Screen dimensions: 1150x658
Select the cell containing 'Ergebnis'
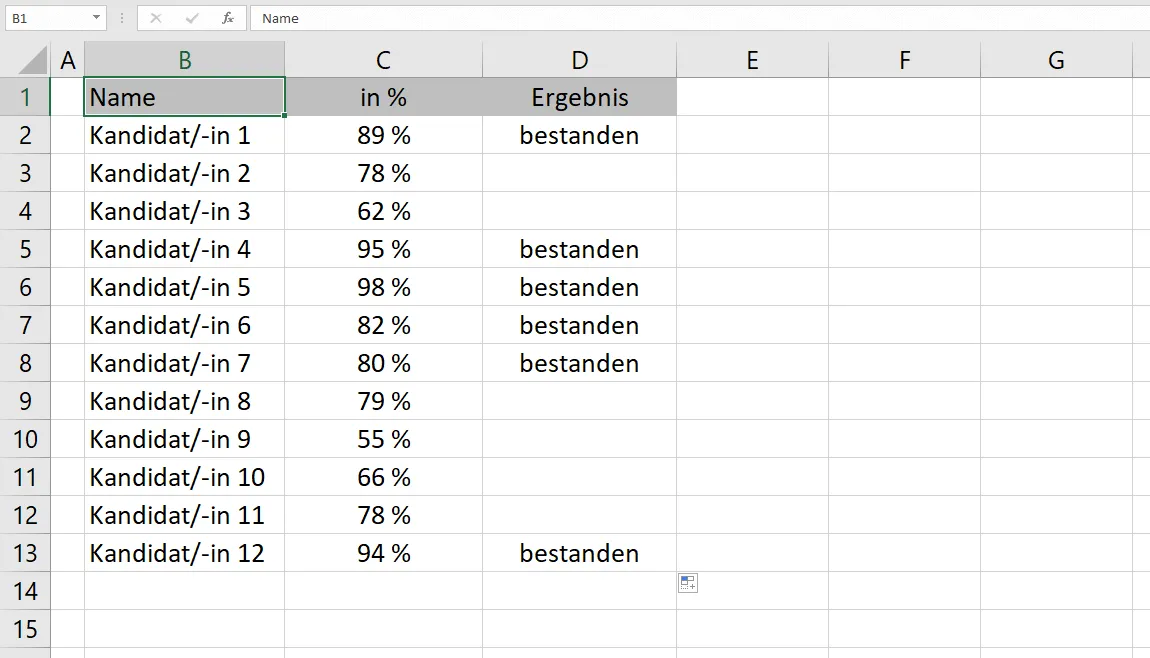tap(579, 97)
